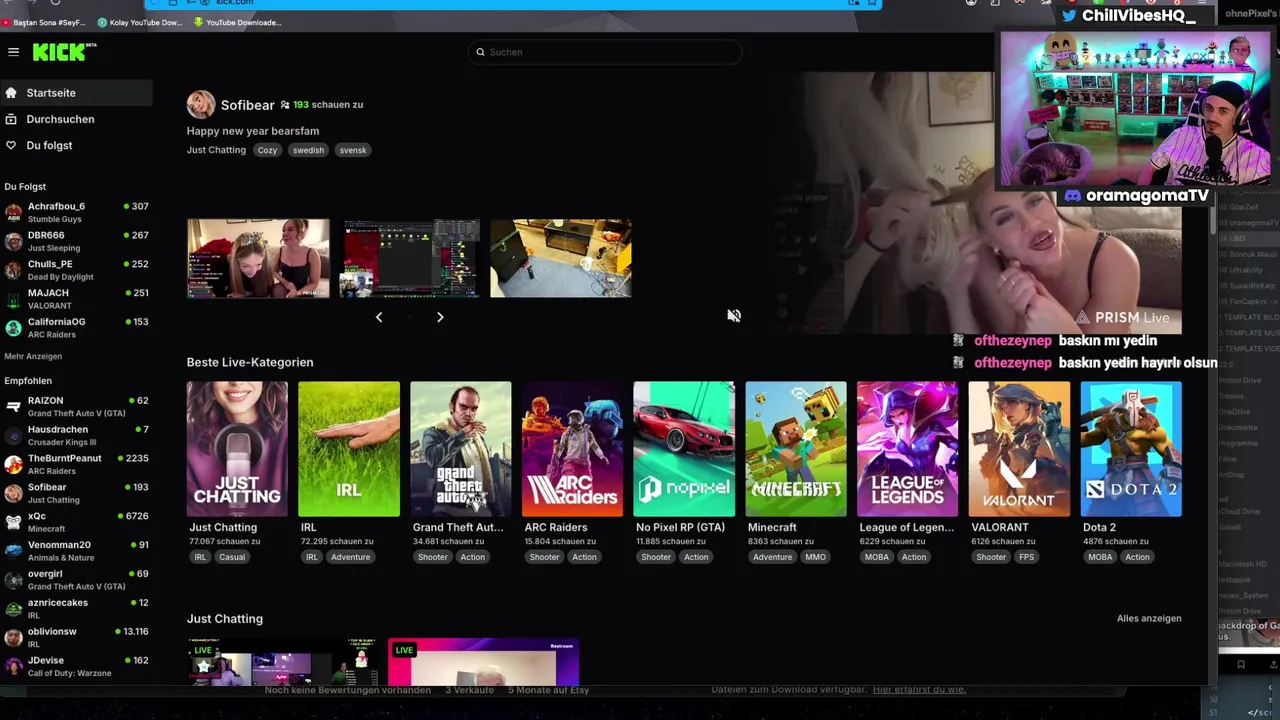Open the Dota 2 category card
This screenshot has height=720, width=1280.
pos(1131,449)
